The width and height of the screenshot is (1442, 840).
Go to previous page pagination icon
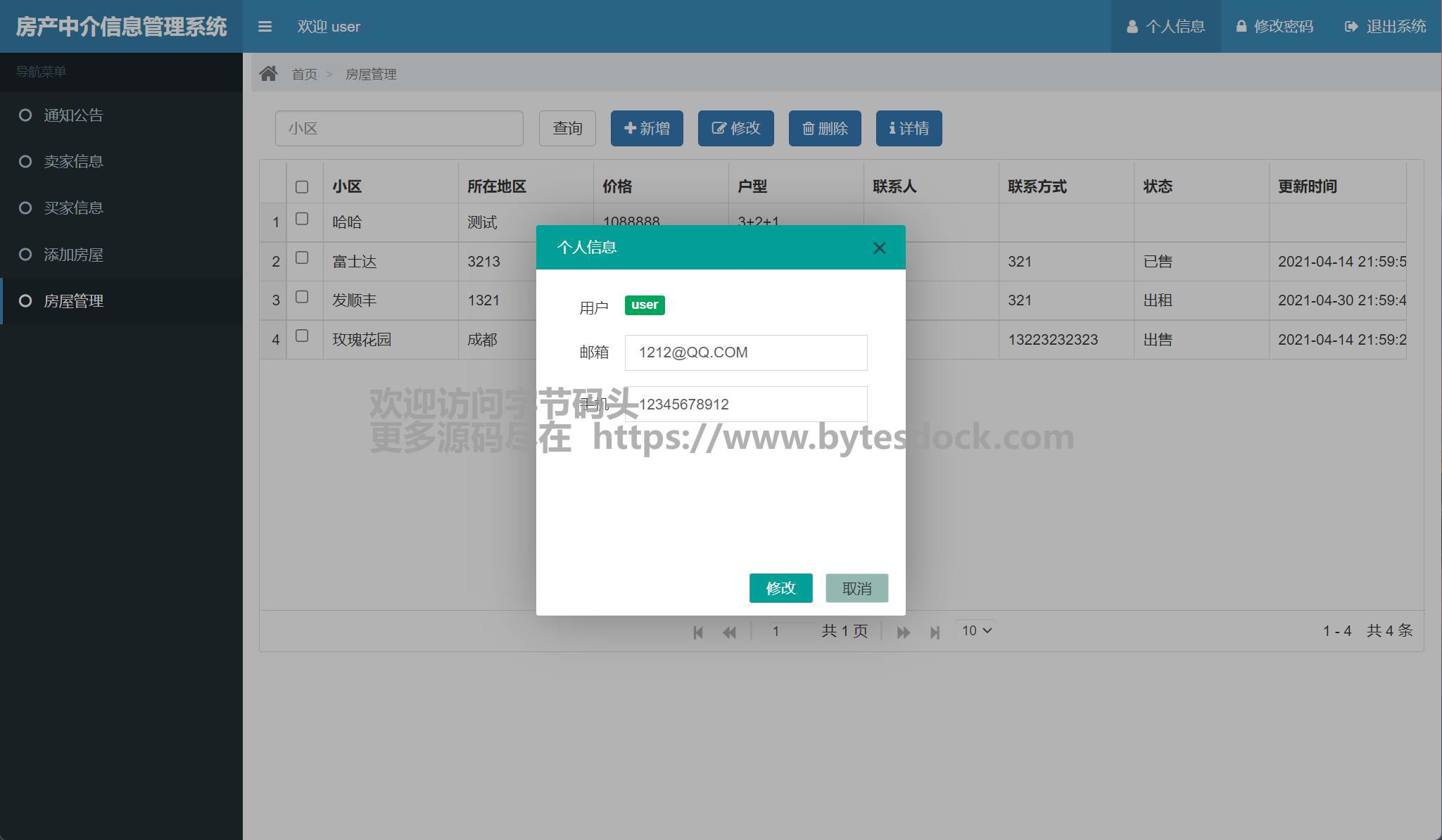pyautogui.click(x=729, y=632)
